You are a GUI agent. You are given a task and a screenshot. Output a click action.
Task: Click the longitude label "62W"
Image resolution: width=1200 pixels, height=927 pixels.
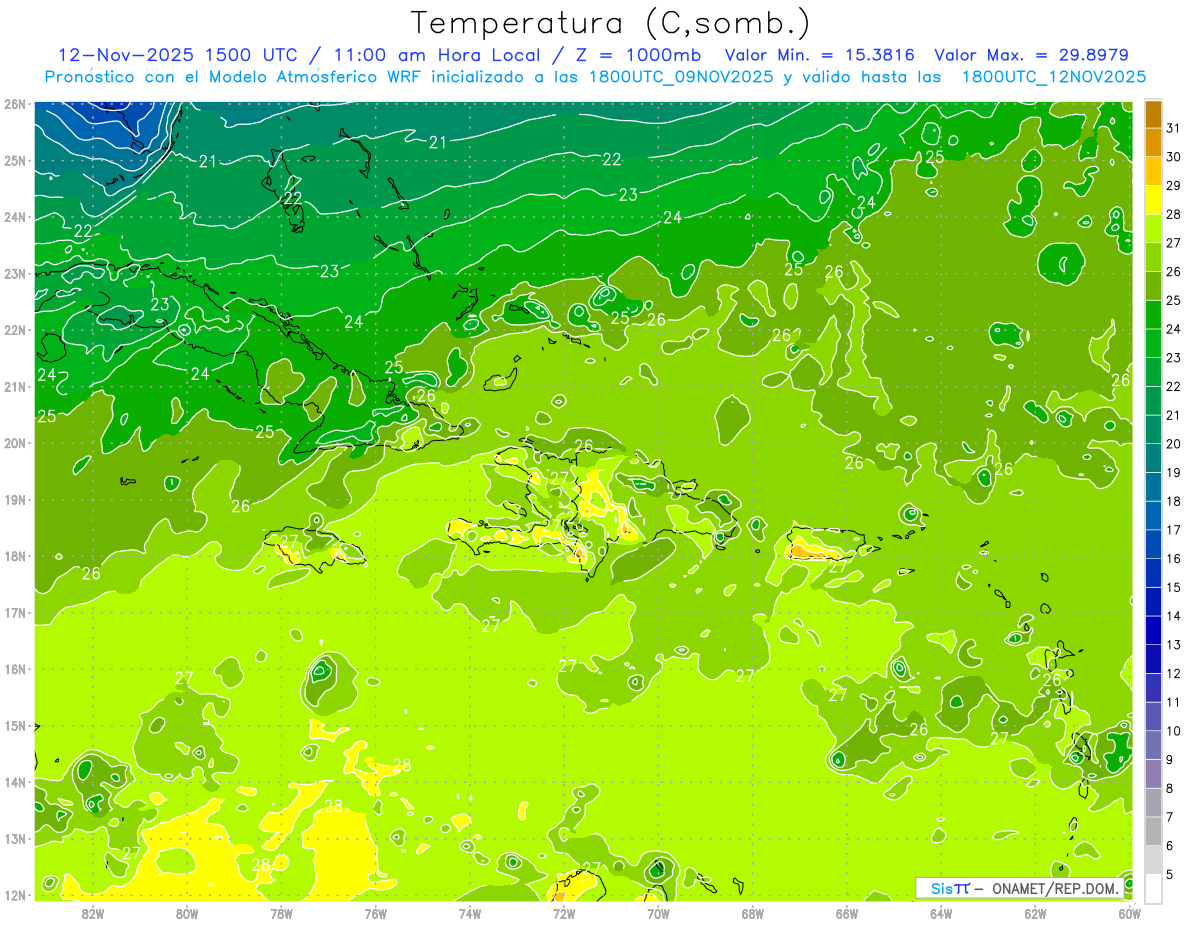tap(1035, 912)
